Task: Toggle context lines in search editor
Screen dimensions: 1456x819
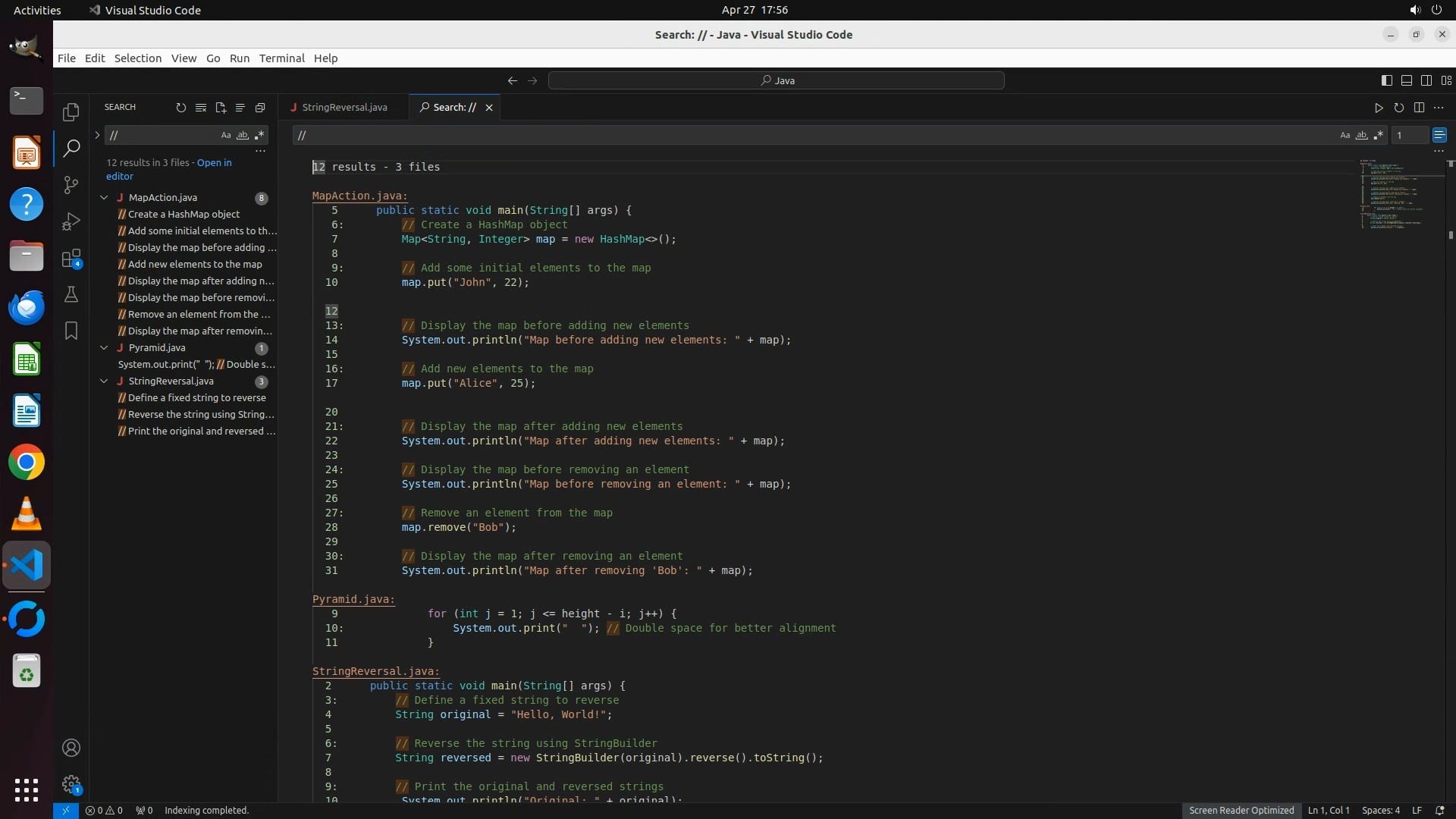Action: pos(1439,135)
